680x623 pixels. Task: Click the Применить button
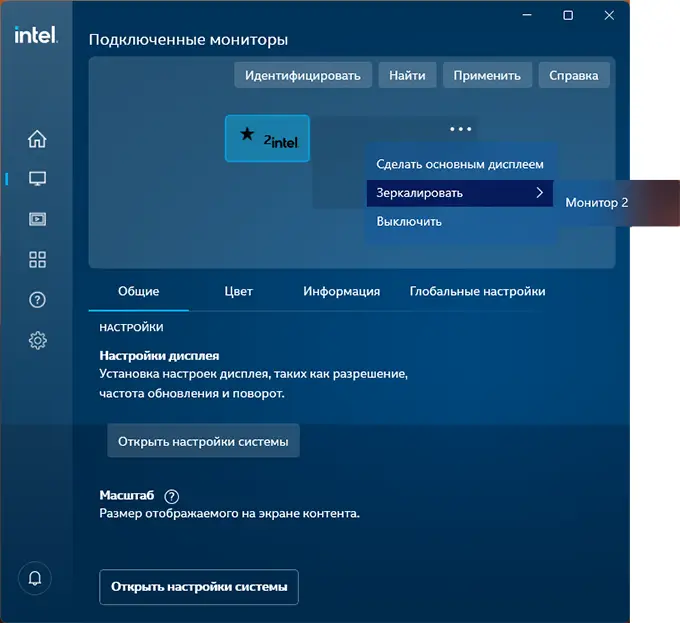click(487, 75)
